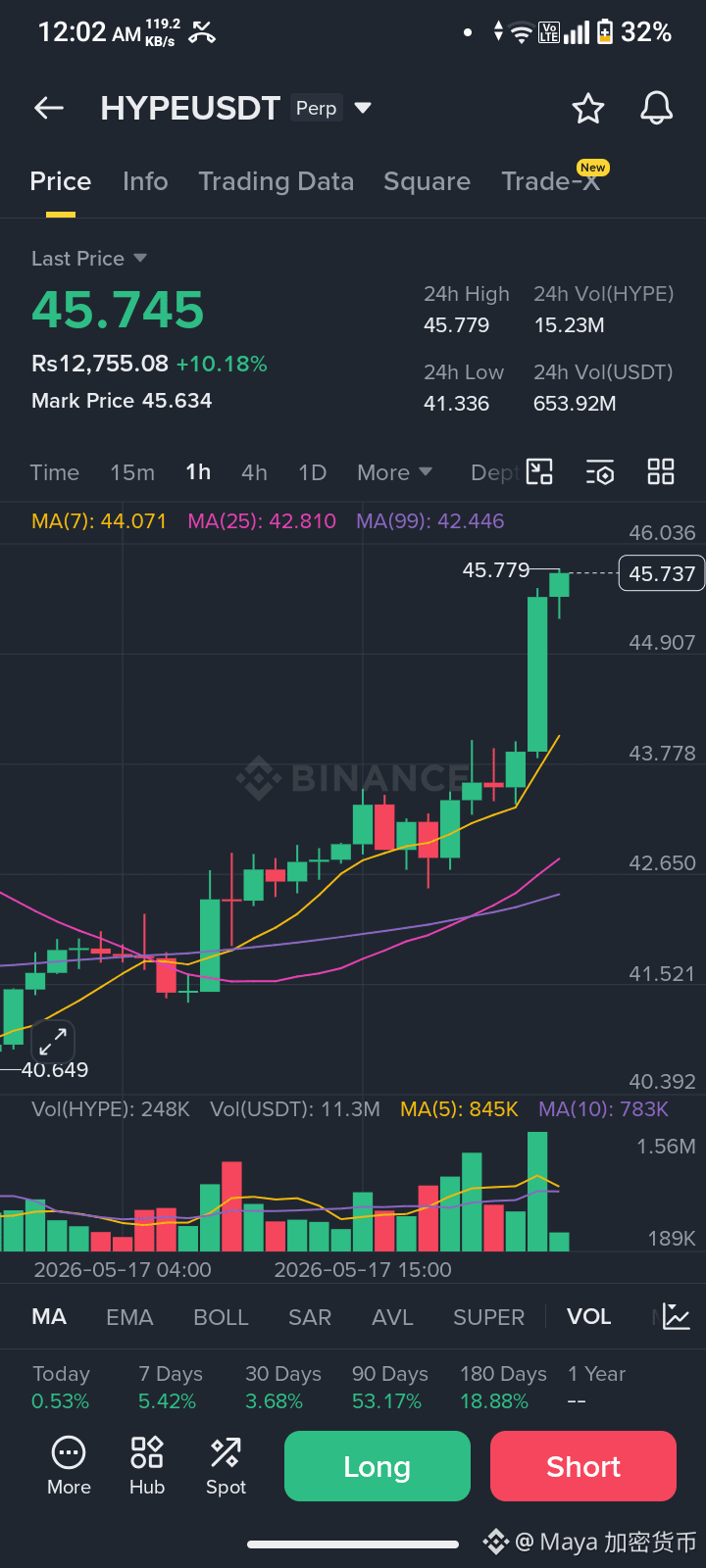Tap Wi-Fi icon in status bar
The width and height of the screenshot is (706, 1568).
(x=522, y=32)
